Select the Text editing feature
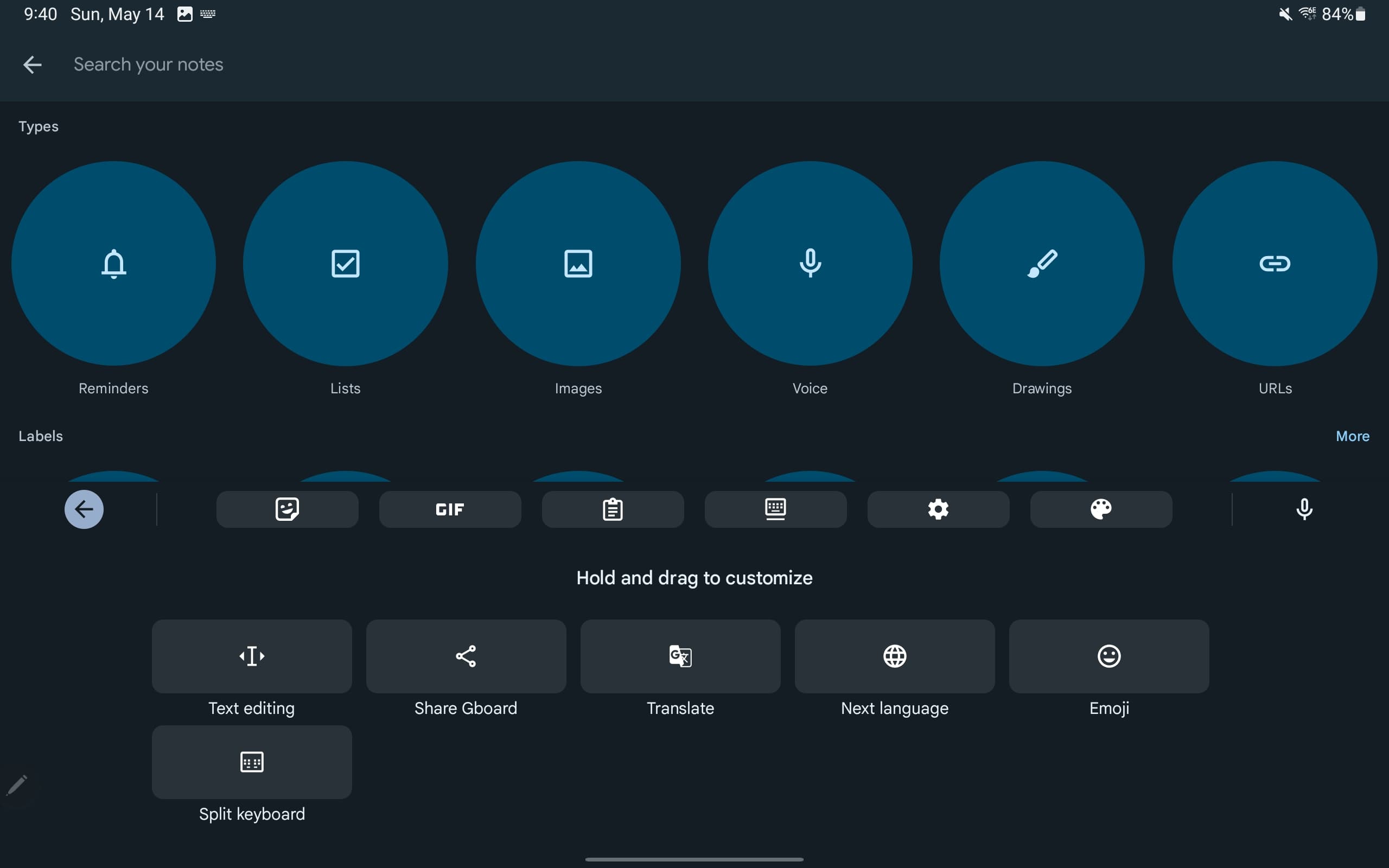The image size is (1389, 868). (x=251, y=656)
